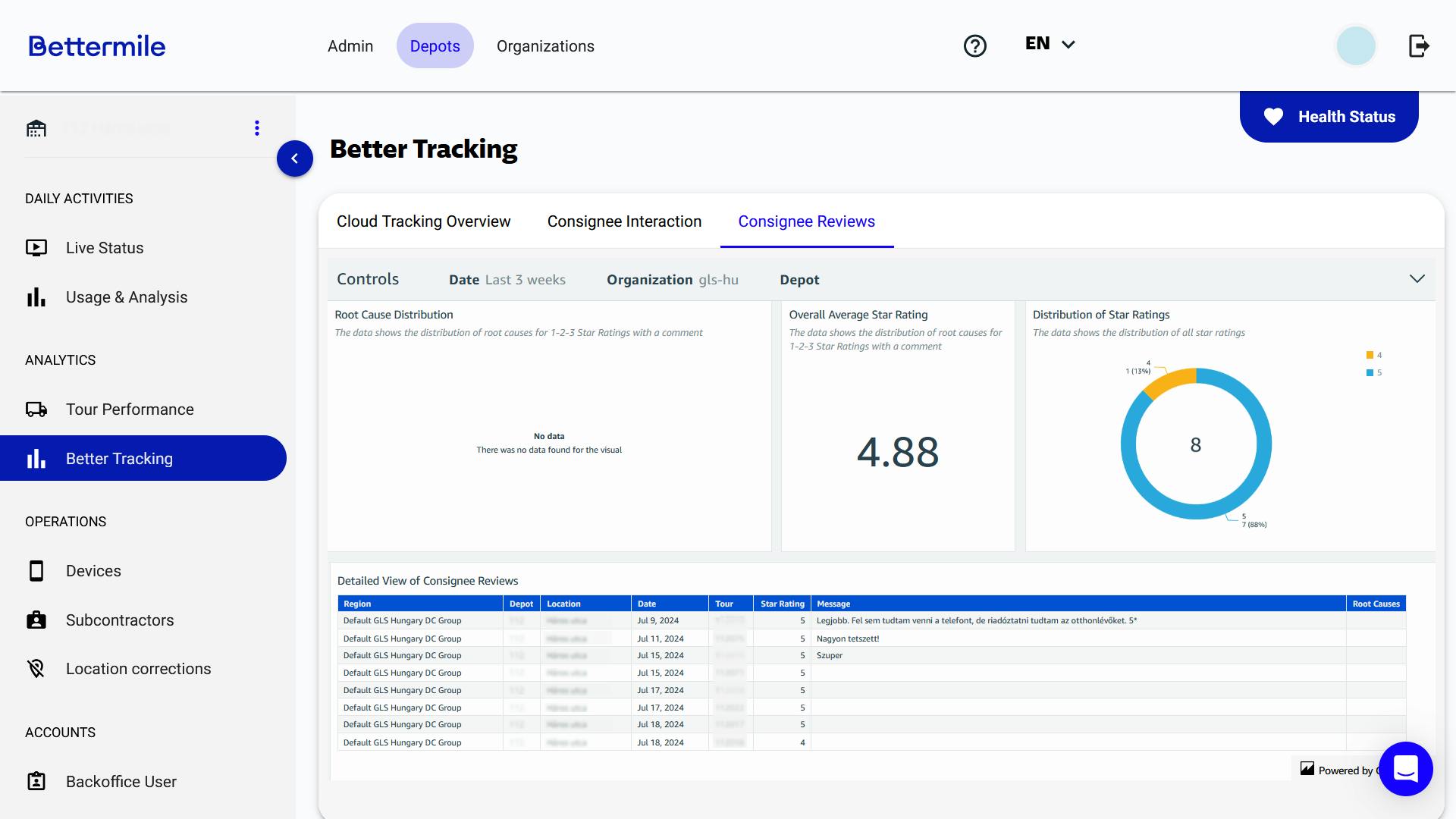Screen dimensions: 1456x819
Task: Click Better Tracking in the sidebar
Action: 143,459
